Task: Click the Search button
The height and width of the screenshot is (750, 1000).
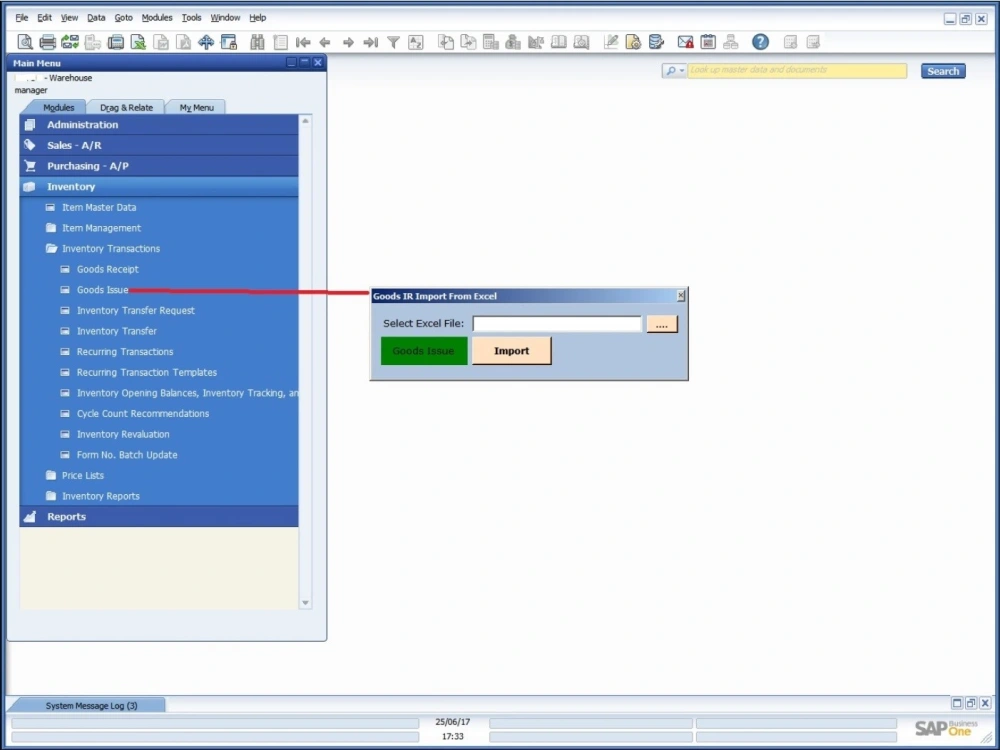Action: pyautogui.click(x=943, y=71)
